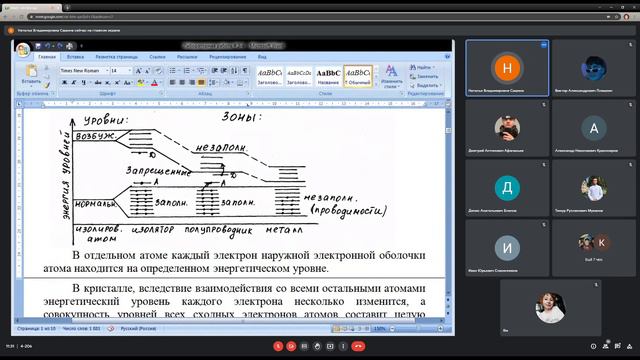Toggle justify alignment in the paragraph group
The width and height of the screenshot is (640, 360).
click(x=201, y=82)
